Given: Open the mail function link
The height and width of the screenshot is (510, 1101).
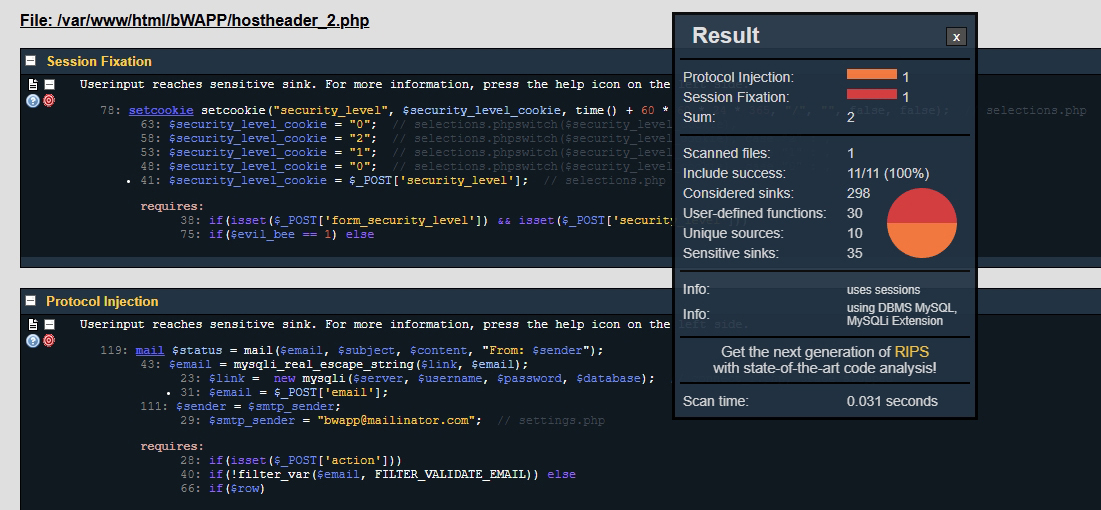Looking at the screenshot, I should click(149, 350).
